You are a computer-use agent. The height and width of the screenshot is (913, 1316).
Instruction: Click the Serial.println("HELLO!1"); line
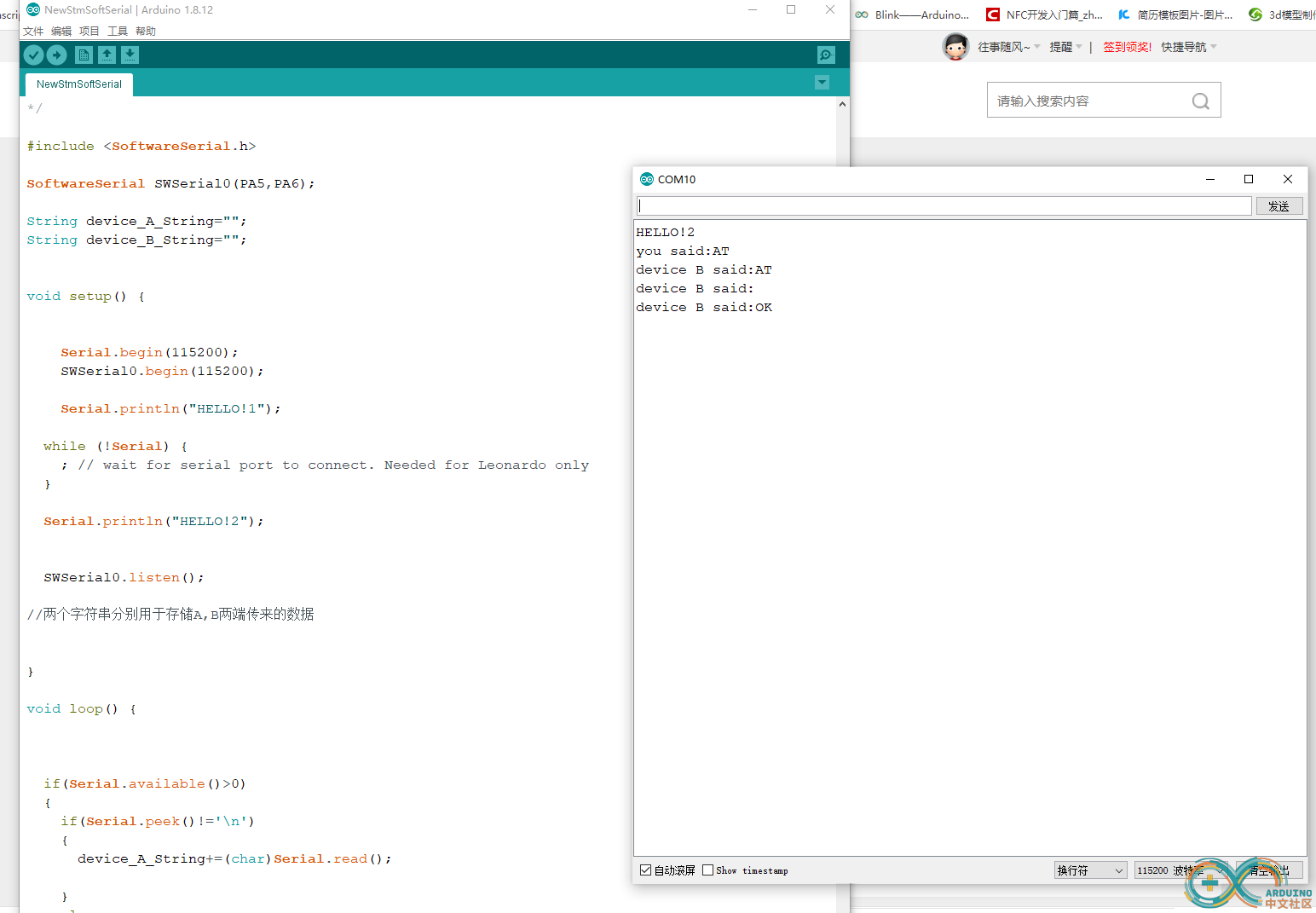point(170,408)
